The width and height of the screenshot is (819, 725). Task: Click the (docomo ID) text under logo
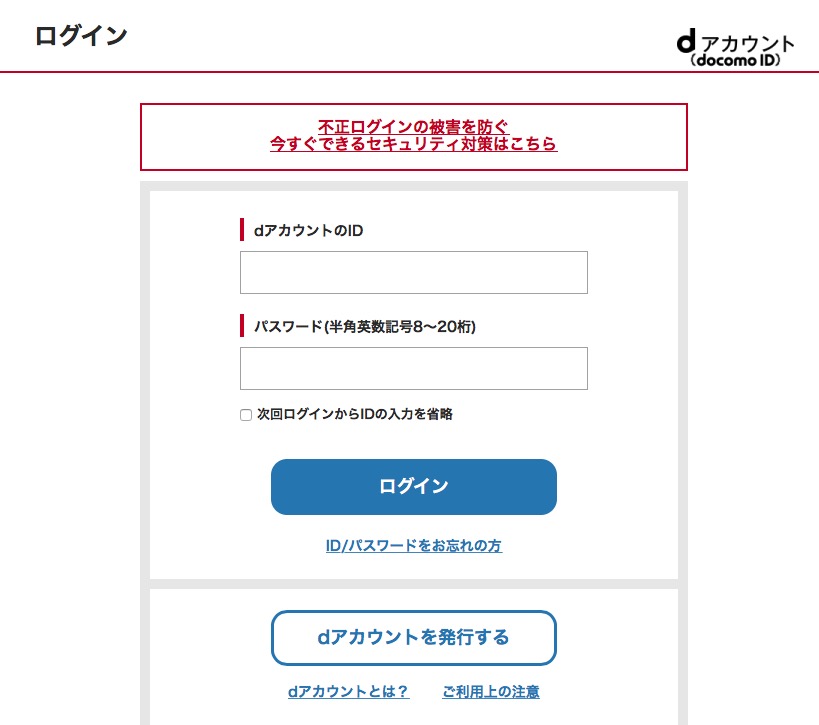click(735, 60)
